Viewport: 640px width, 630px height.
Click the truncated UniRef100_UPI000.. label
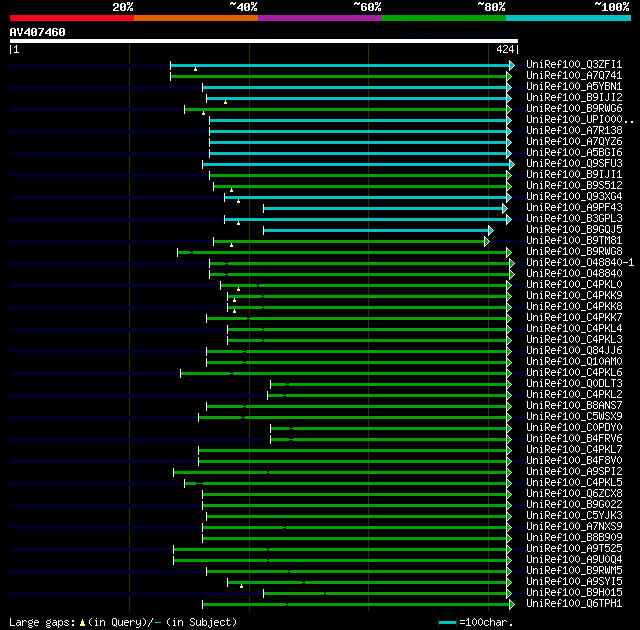(580, 120)
